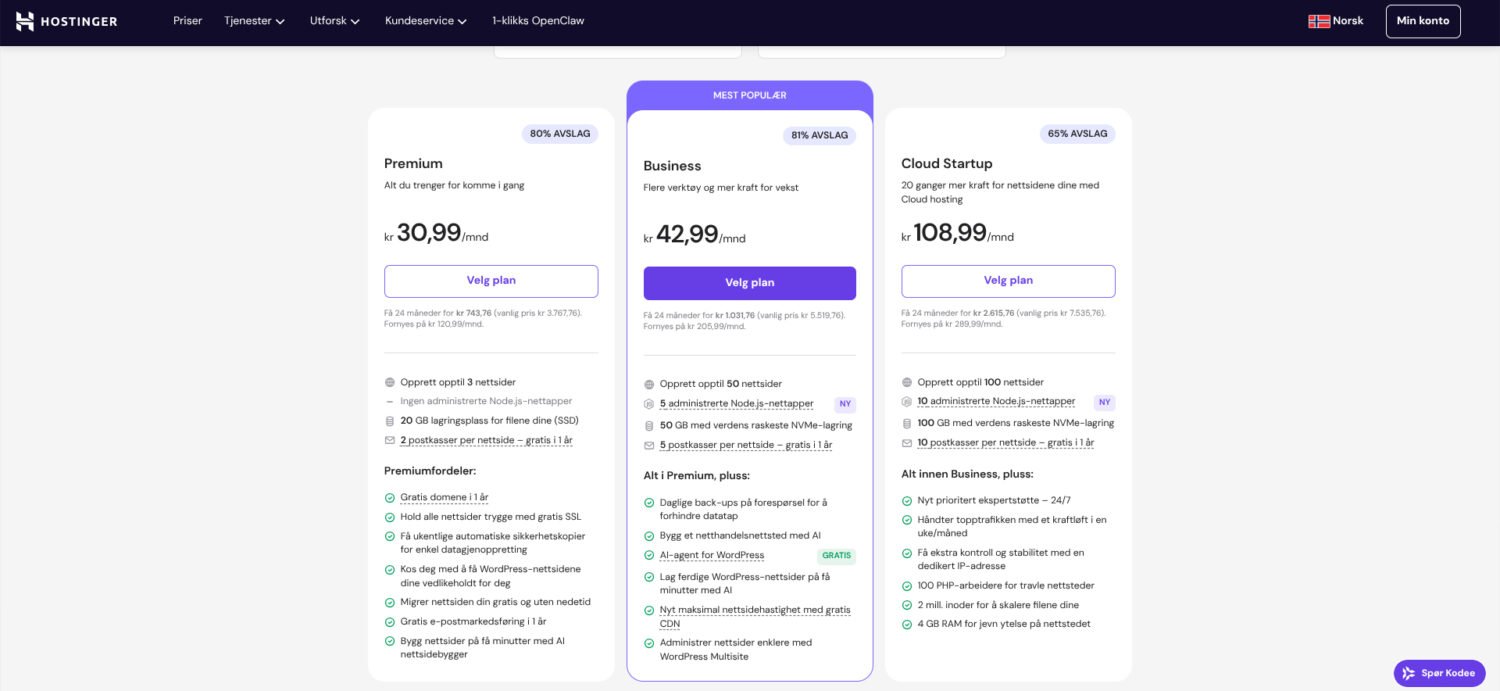This screenshot has height=691, width=1500.
Task: Expand the Utforsk dropdown menu
Action: coord(334,21)
